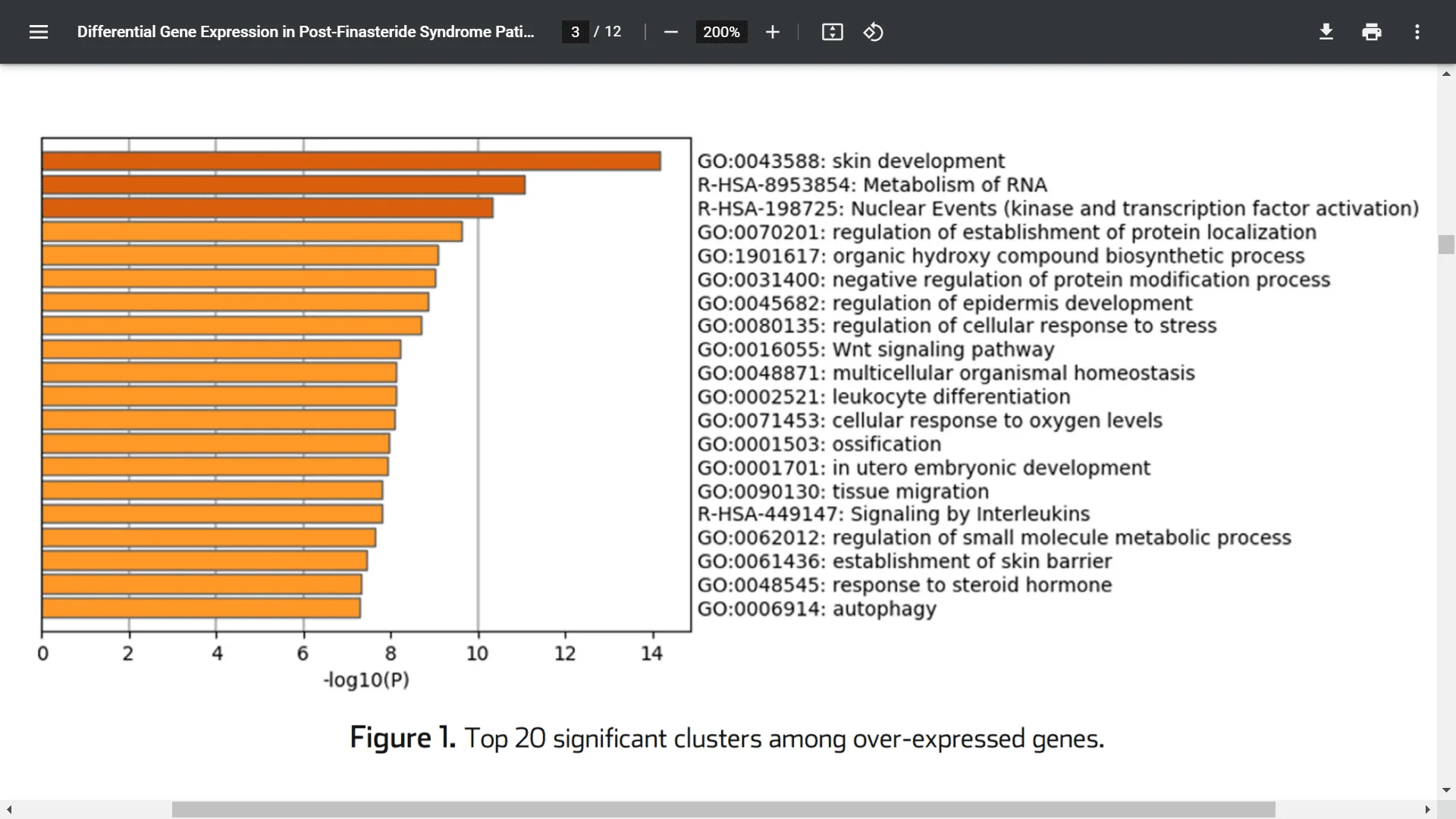Click the skin development bar in chart

351,161
